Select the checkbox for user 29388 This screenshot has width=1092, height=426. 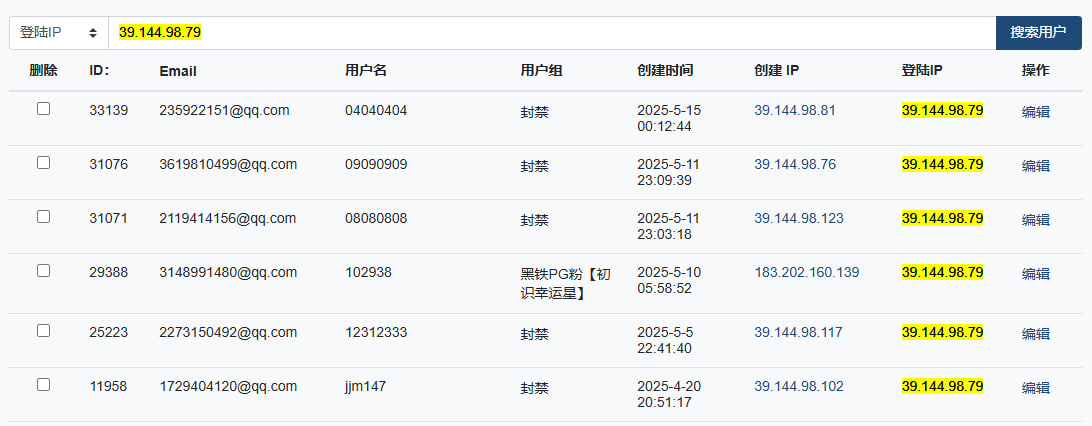[x=43, y=271]
